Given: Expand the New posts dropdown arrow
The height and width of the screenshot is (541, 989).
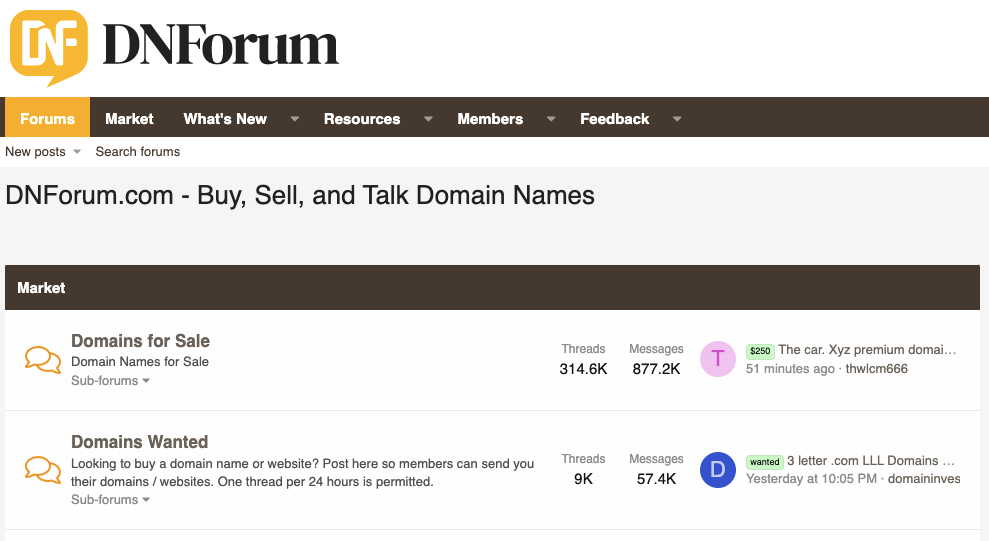Looking at the screenshot, I should [77, 152].
